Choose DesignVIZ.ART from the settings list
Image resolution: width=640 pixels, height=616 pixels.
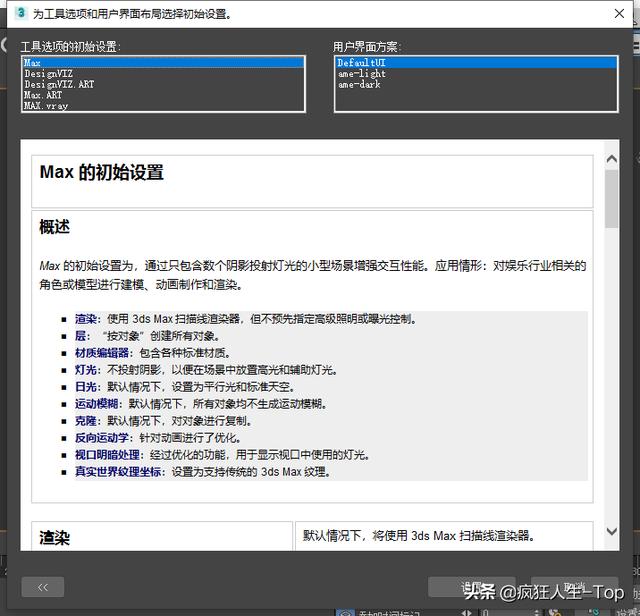[x=59, y=85]
